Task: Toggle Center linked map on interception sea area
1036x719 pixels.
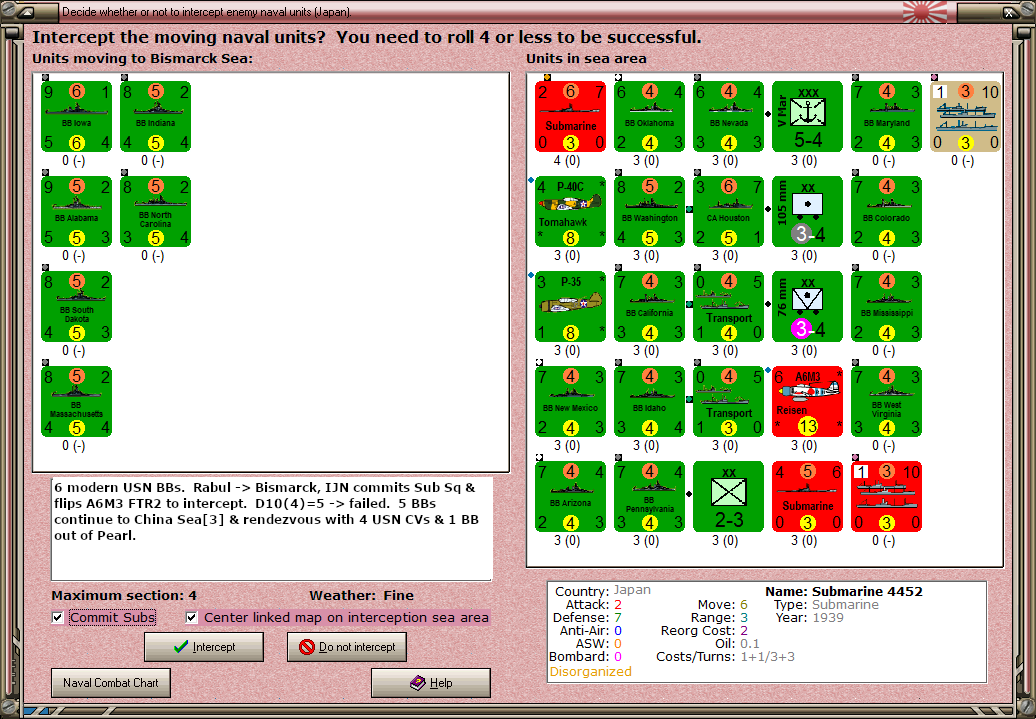Action: tap(192, 618)
